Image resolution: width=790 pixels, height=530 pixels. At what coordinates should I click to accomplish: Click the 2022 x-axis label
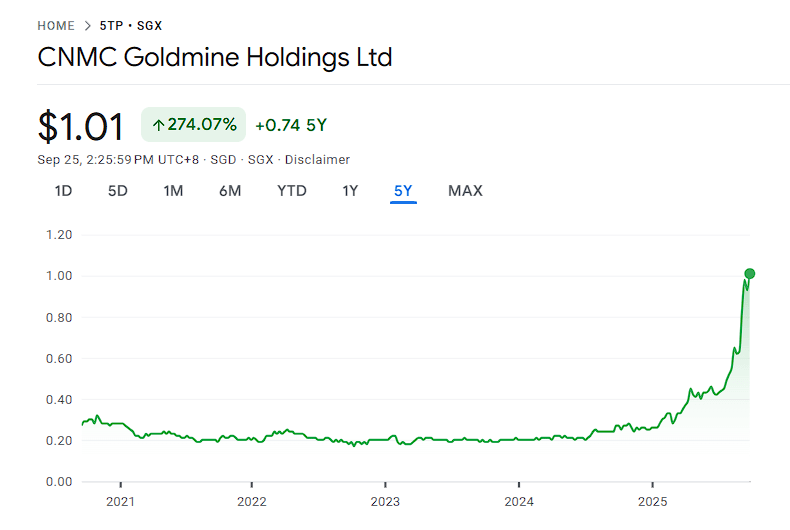click(252, 502)
